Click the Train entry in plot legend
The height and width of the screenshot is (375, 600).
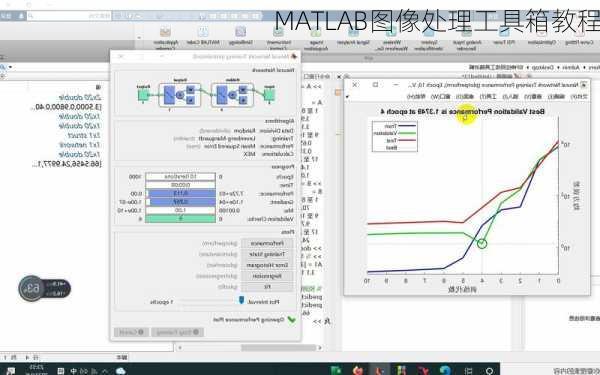click(399, 126)
